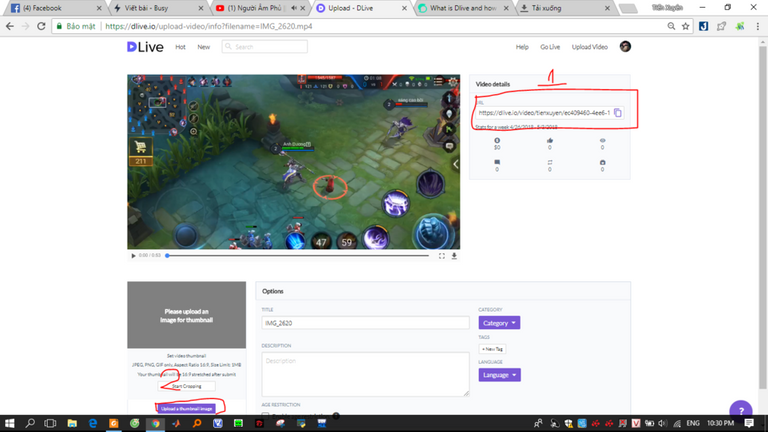The width and height of the screenshot is (768, 432).
Task: Click the Help link
Action: (x=522, y=47)
